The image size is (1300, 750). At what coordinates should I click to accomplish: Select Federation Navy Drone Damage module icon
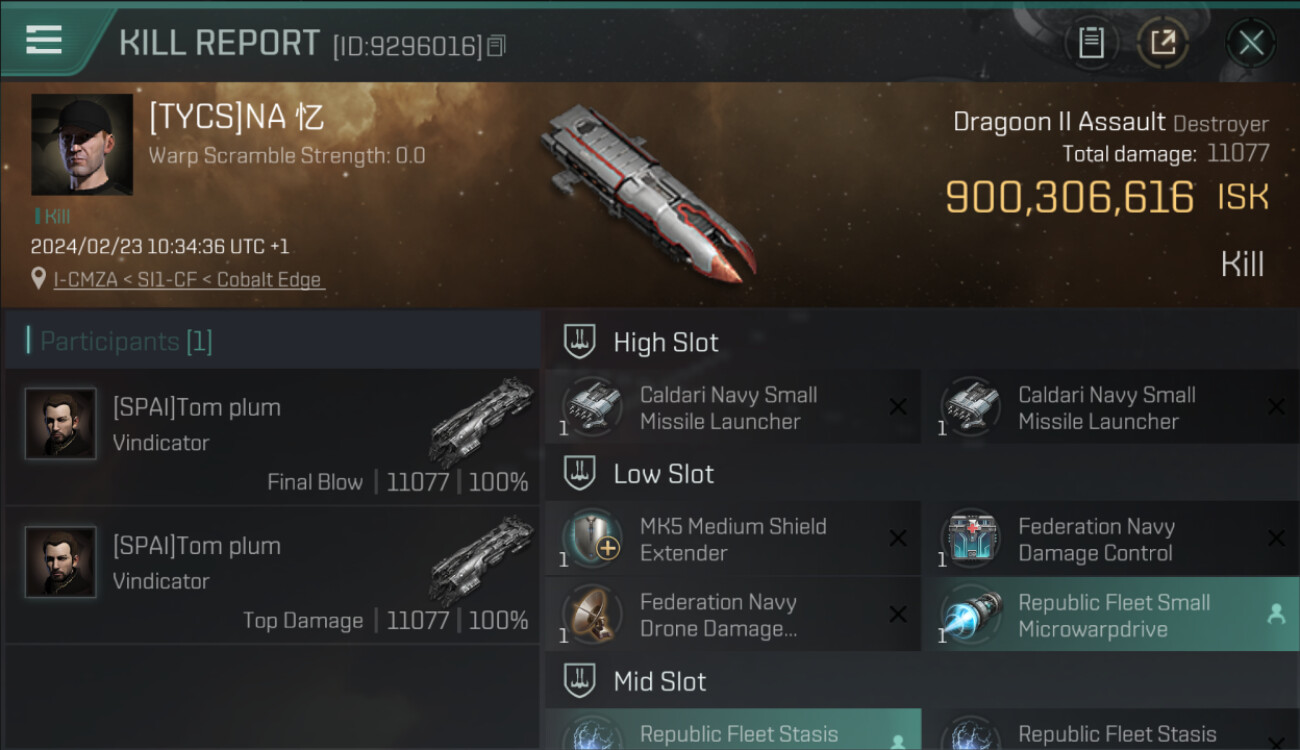coord(592,614)
